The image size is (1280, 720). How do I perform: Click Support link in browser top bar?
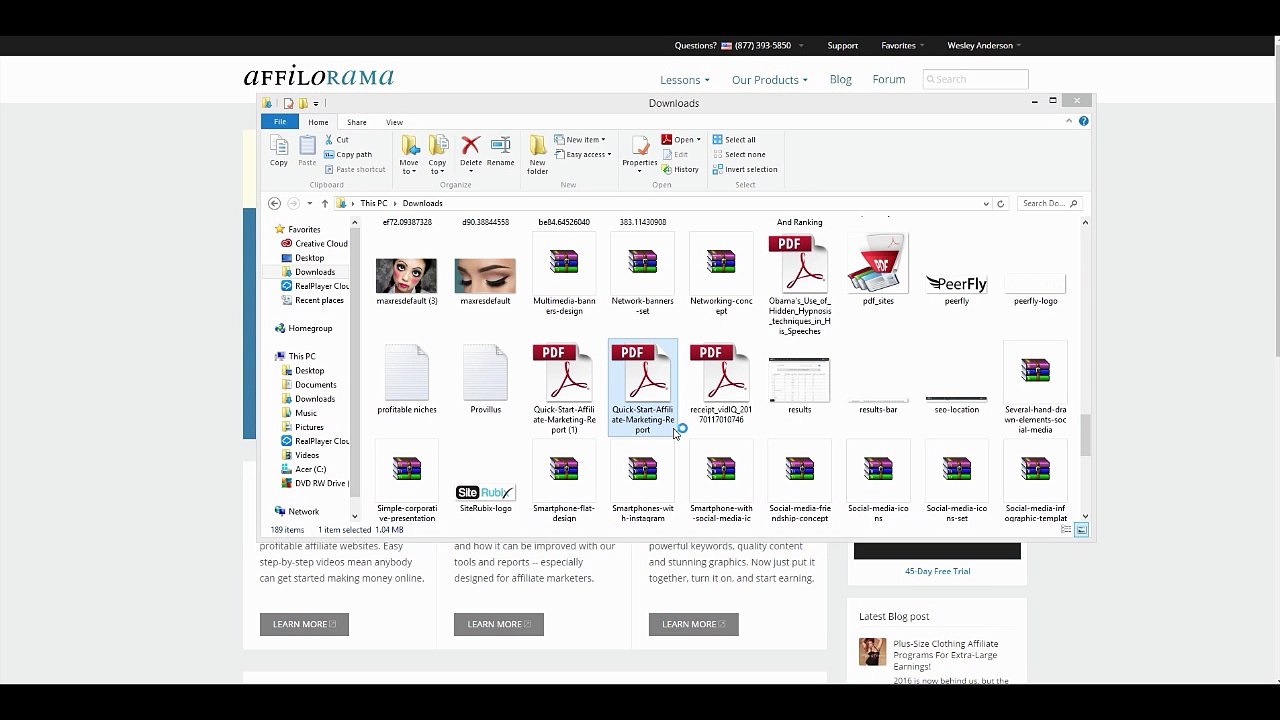coord(843,45)
